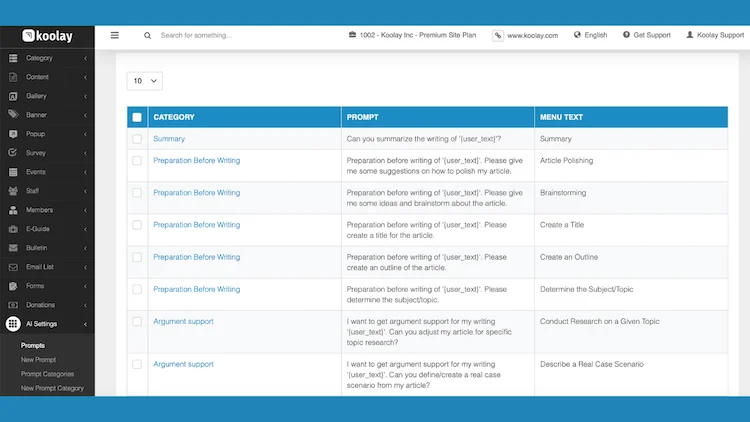Click the Search for something input field
Image resolution: width=750 pixels, height=422 pixels.
tap(240, 35)
